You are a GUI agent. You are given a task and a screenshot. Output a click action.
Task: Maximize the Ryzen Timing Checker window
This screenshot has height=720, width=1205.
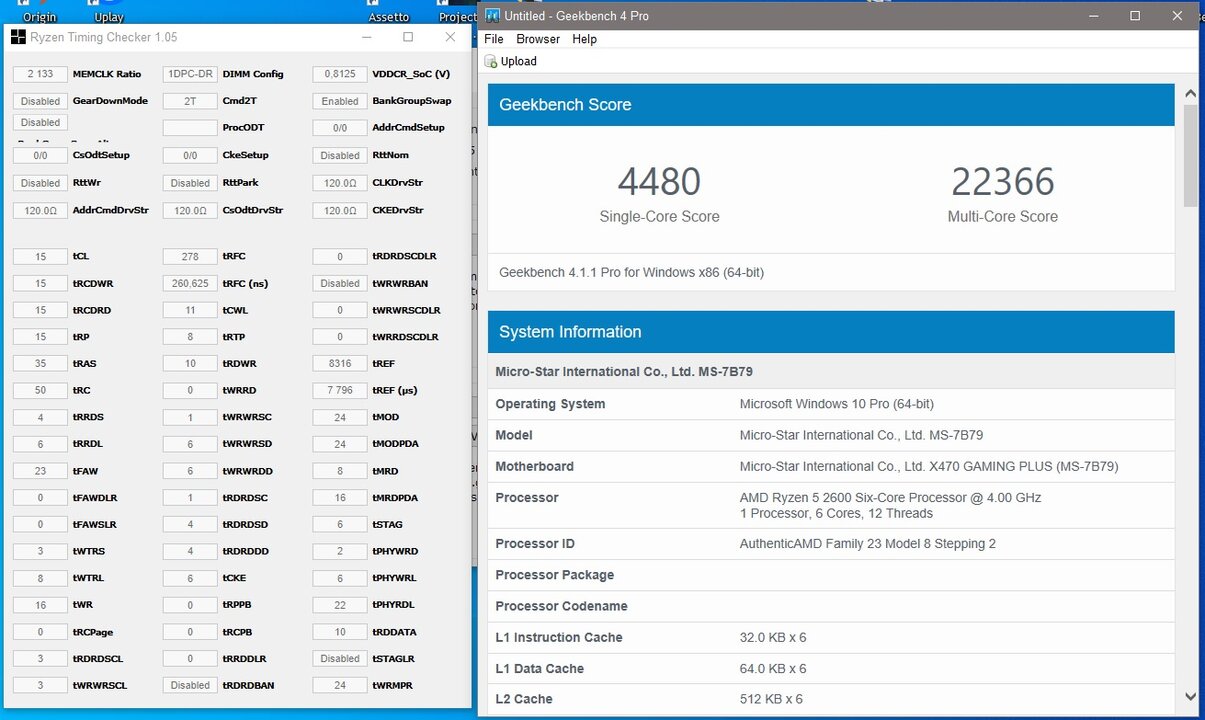tap(408, 37)
